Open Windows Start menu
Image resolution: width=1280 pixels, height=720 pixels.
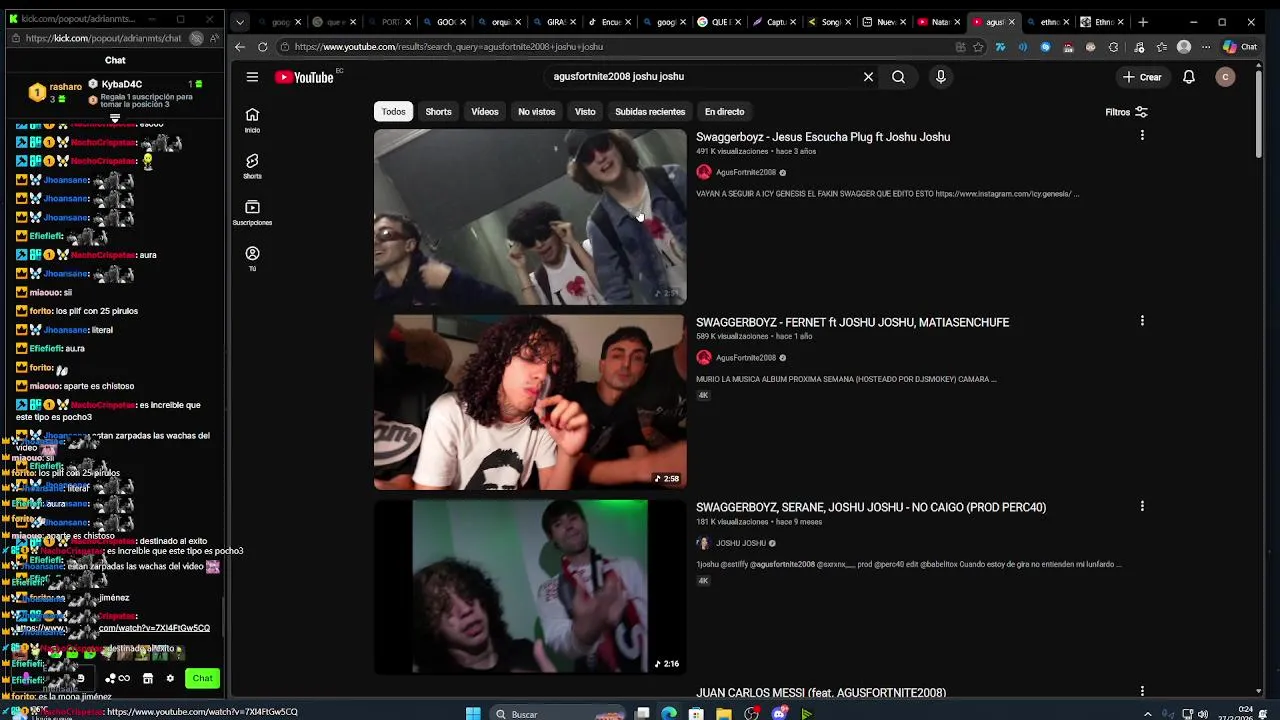click(x=473, y=713)
